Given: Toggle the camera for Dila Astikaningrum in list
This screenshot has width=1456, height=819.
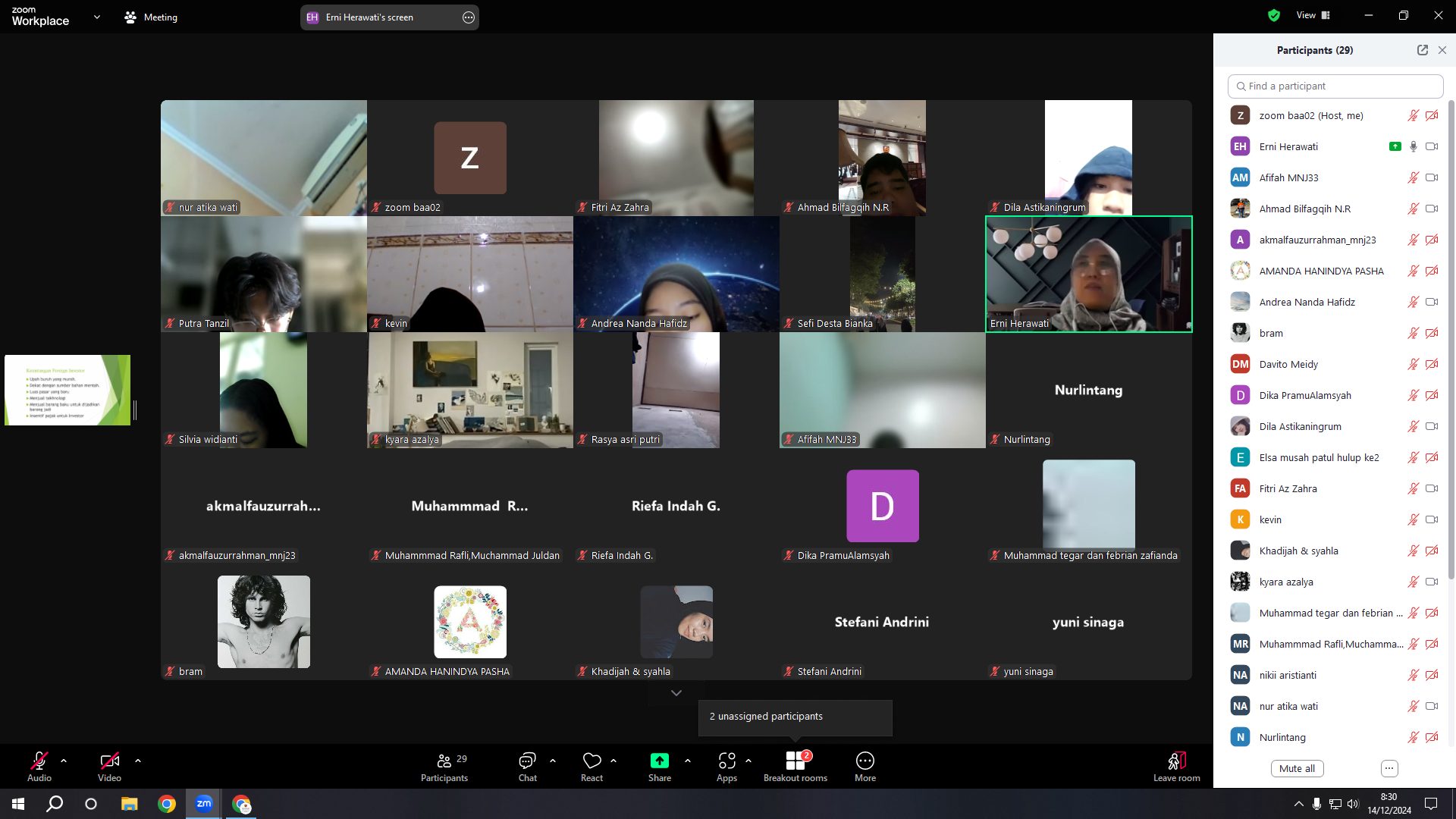Looking at the screenshot, I should pyautogui.click(x=1432, y=426).
